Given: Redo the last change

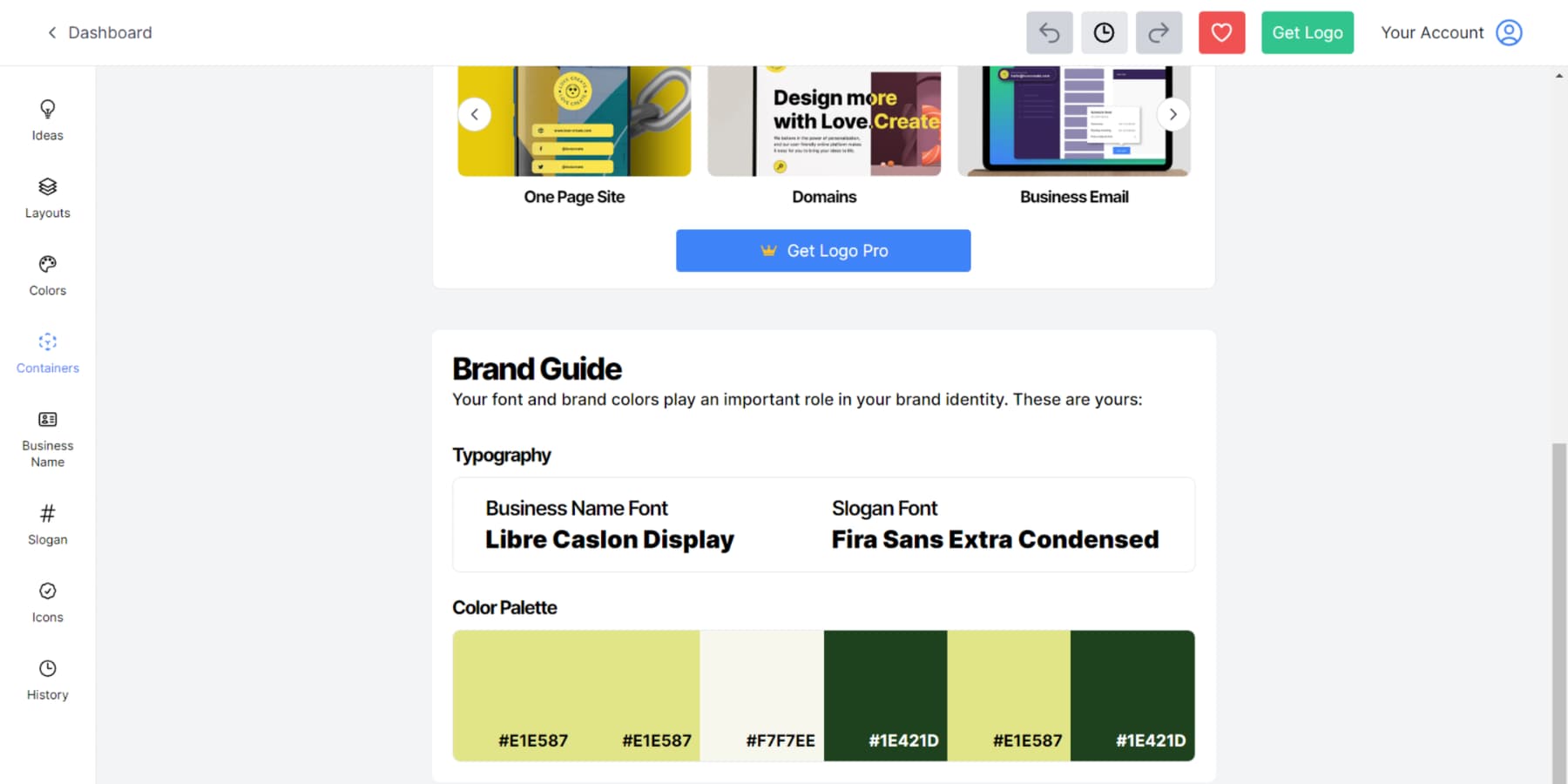Looking at the screenshot, I should [1159, 32].
